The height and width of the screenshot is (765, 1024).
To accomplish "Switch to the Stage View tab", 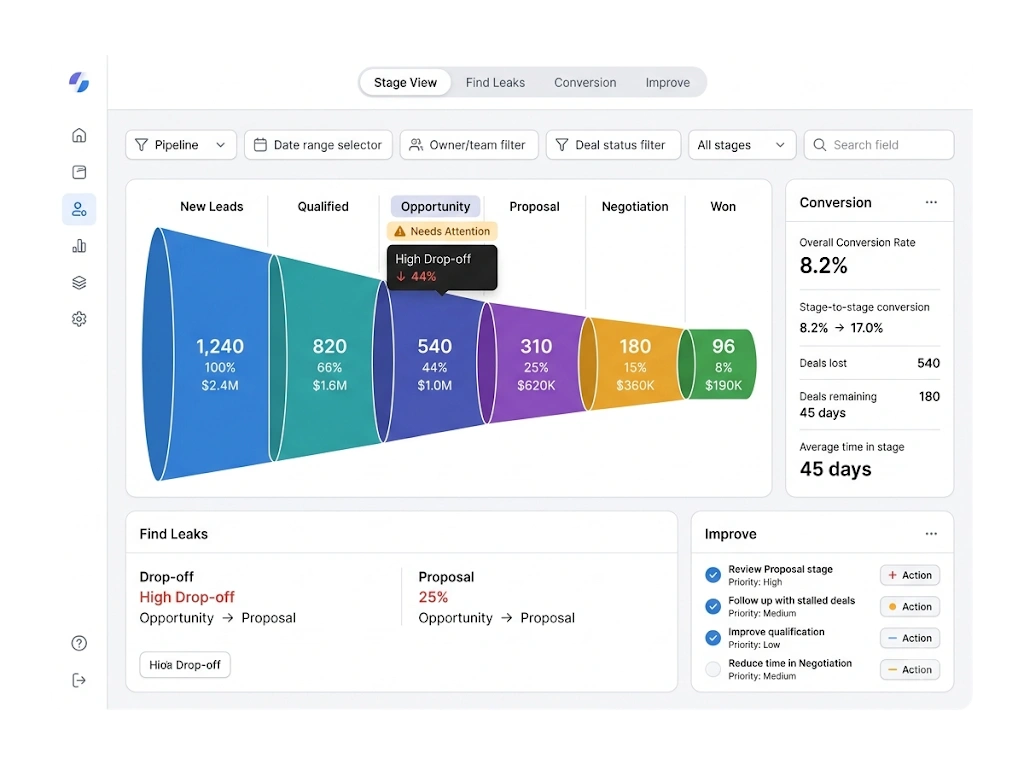I will click(405, 83).
